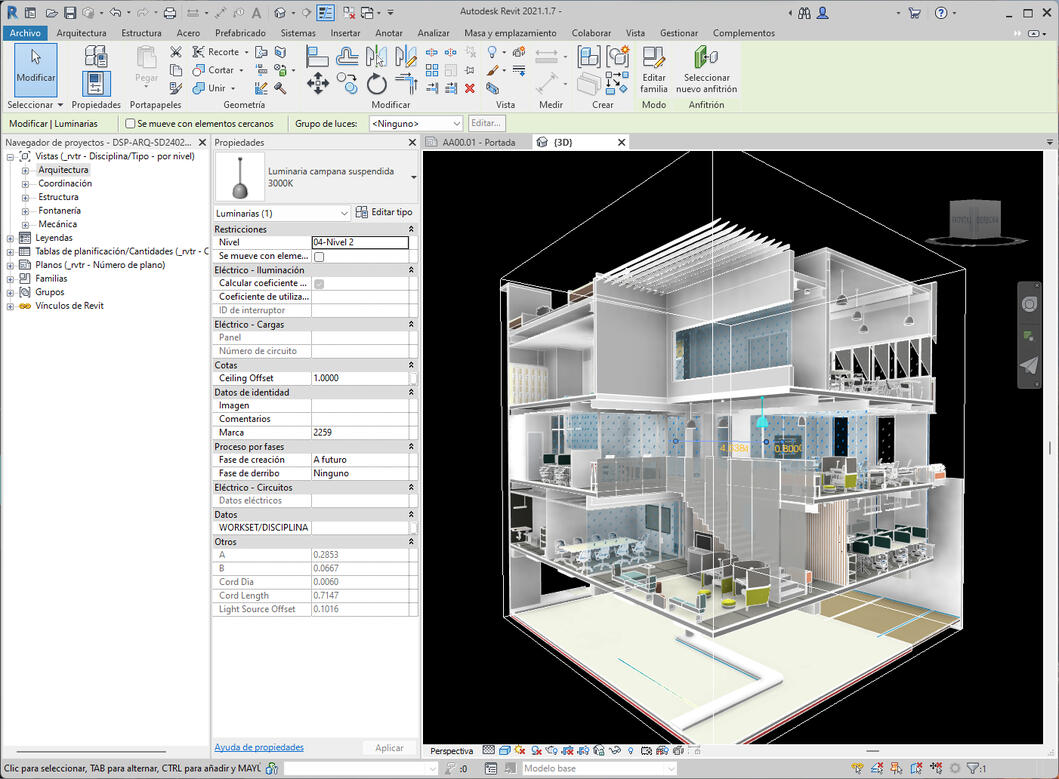The image size is (1059, 779).
Task: Switch to the AA00.01 - Portada tab
Action: [480, 142]
